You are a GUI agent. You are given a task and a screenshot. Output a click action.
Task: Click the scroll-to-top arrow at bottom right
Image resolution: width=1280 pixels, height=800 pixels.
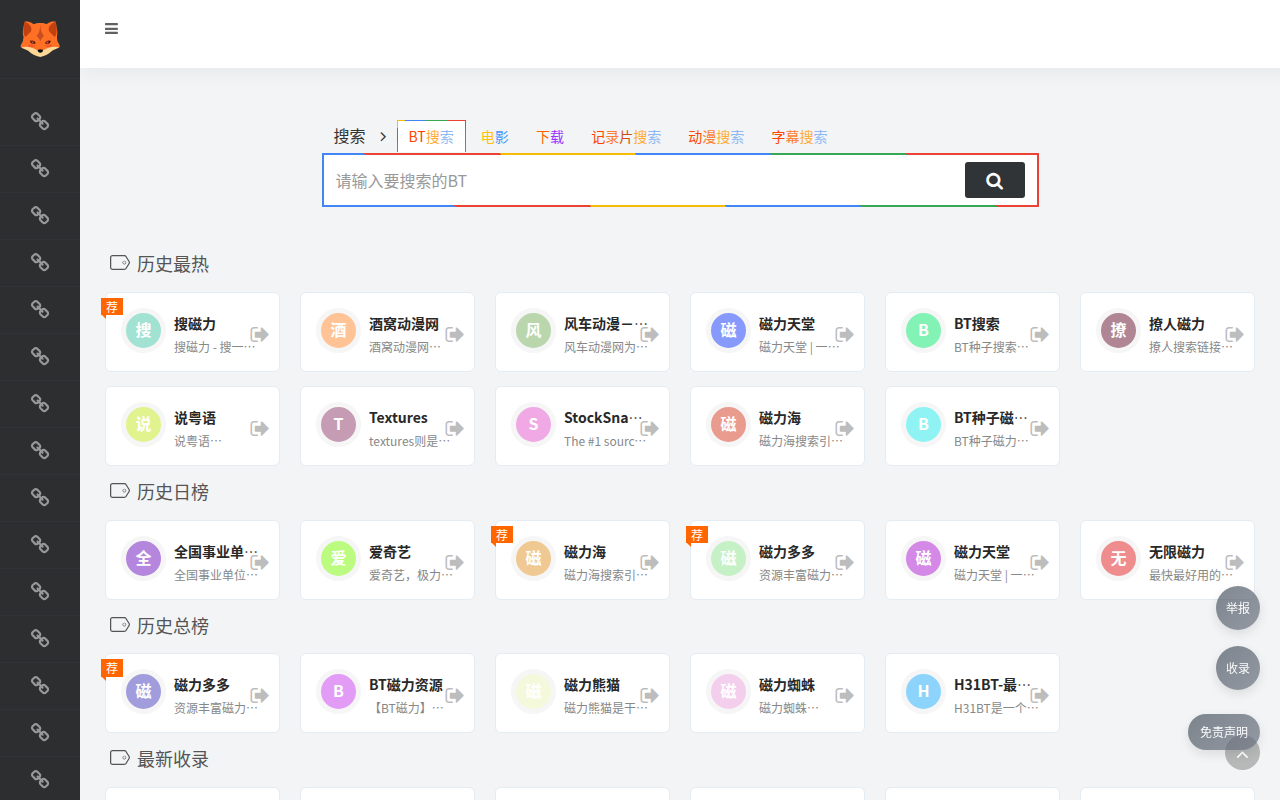tap(1242, 755)
